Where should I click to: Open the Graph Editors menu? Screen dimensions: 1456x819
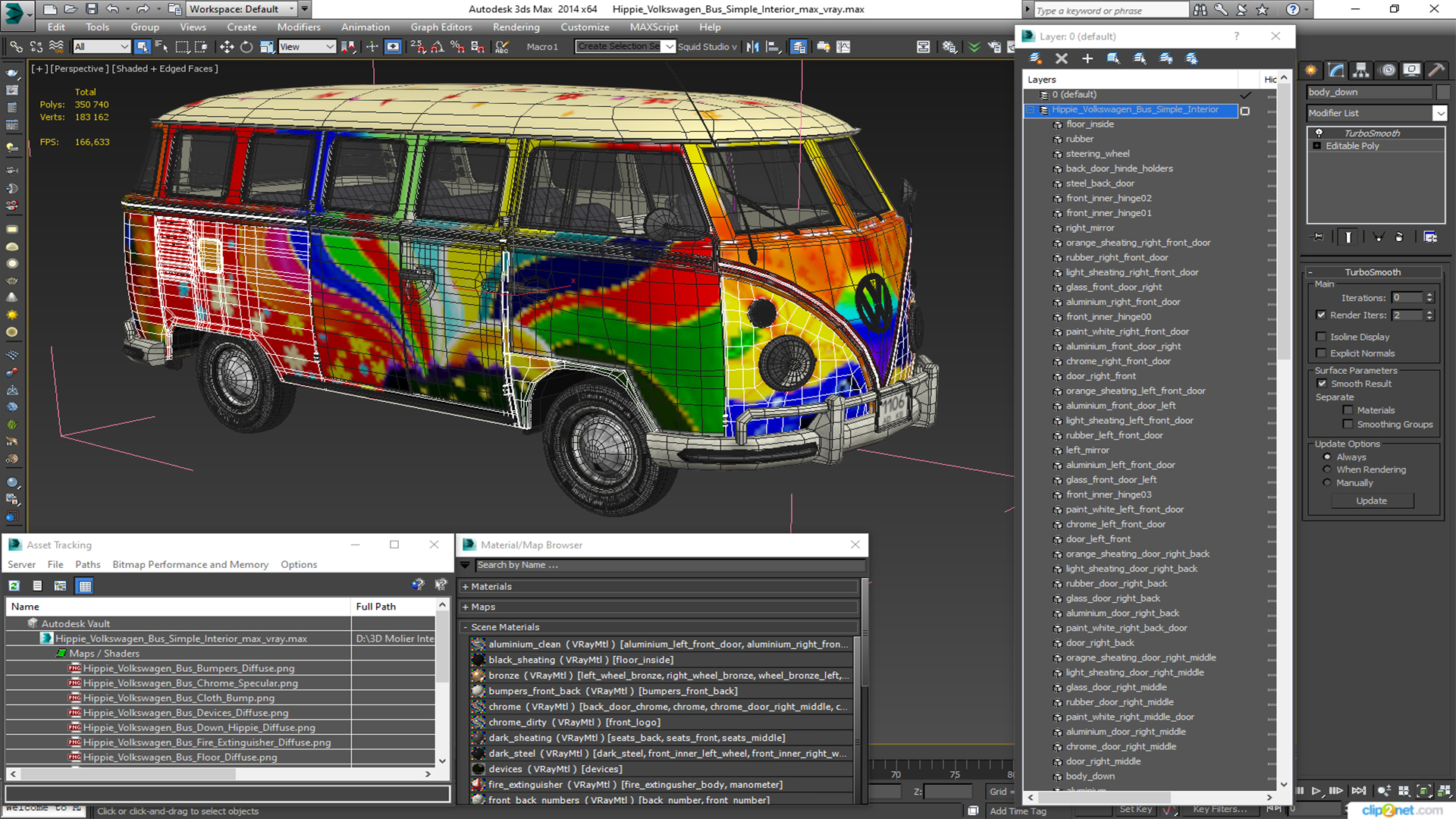click(x=441, y=27)
